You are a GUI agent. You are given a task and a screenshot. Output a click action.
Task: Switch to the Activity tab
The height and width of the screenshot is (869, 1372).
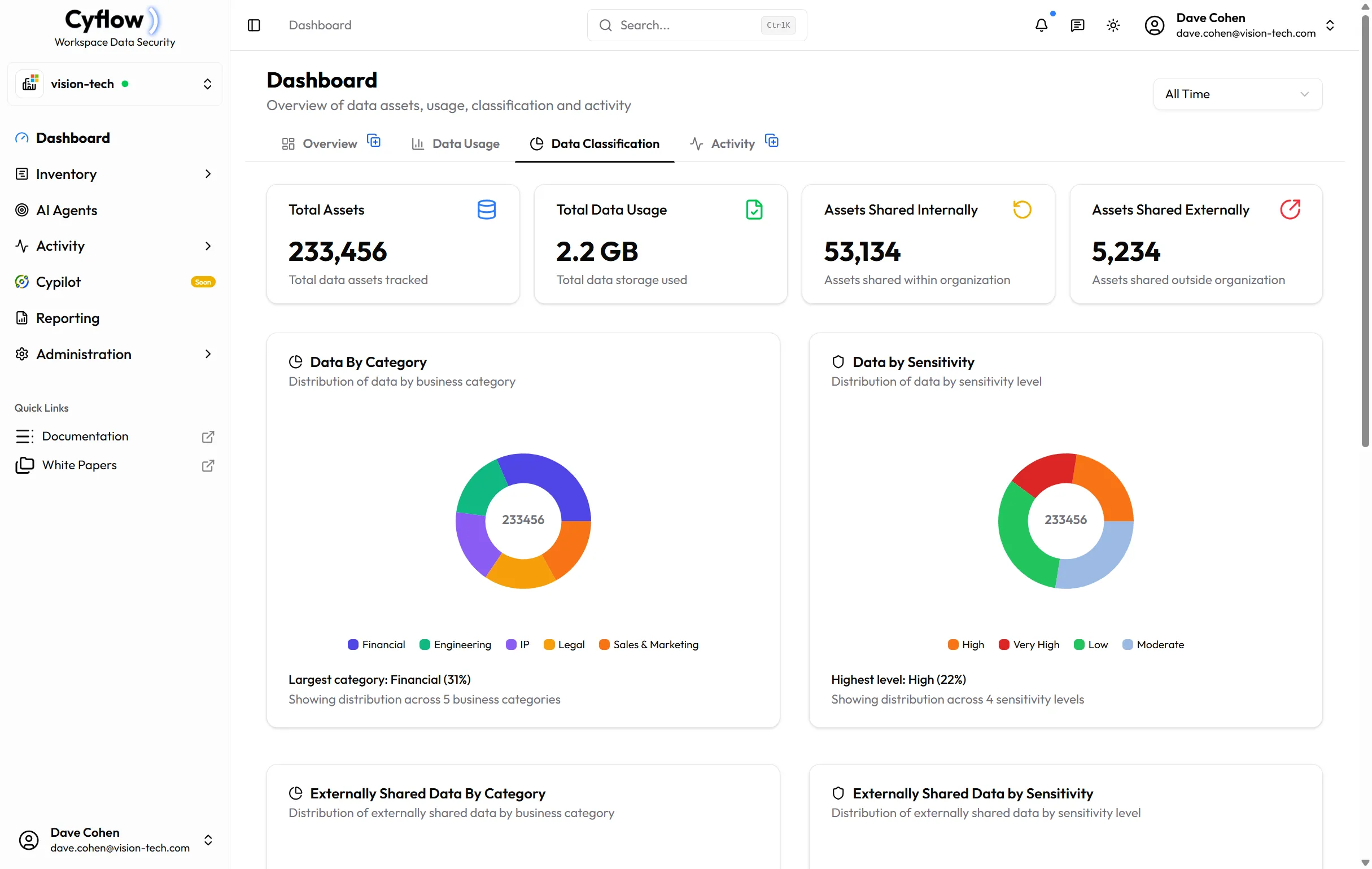(x=732, y=143)
